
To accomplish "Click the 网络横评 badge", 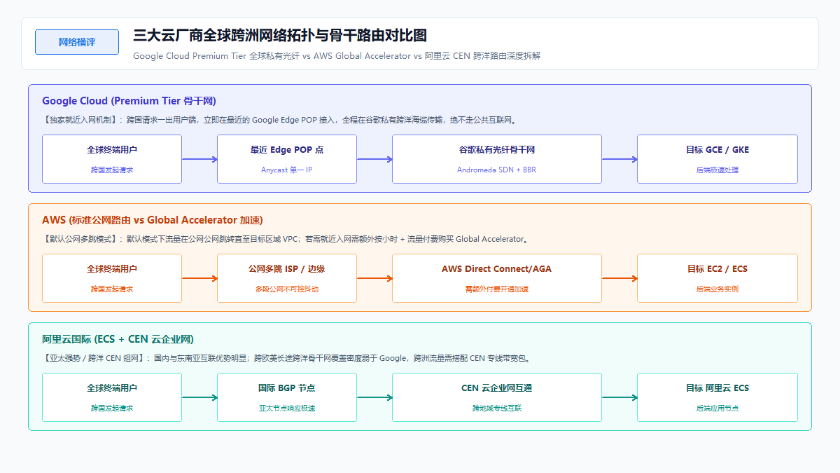I will pyautogui.click(x=77, y=42).
